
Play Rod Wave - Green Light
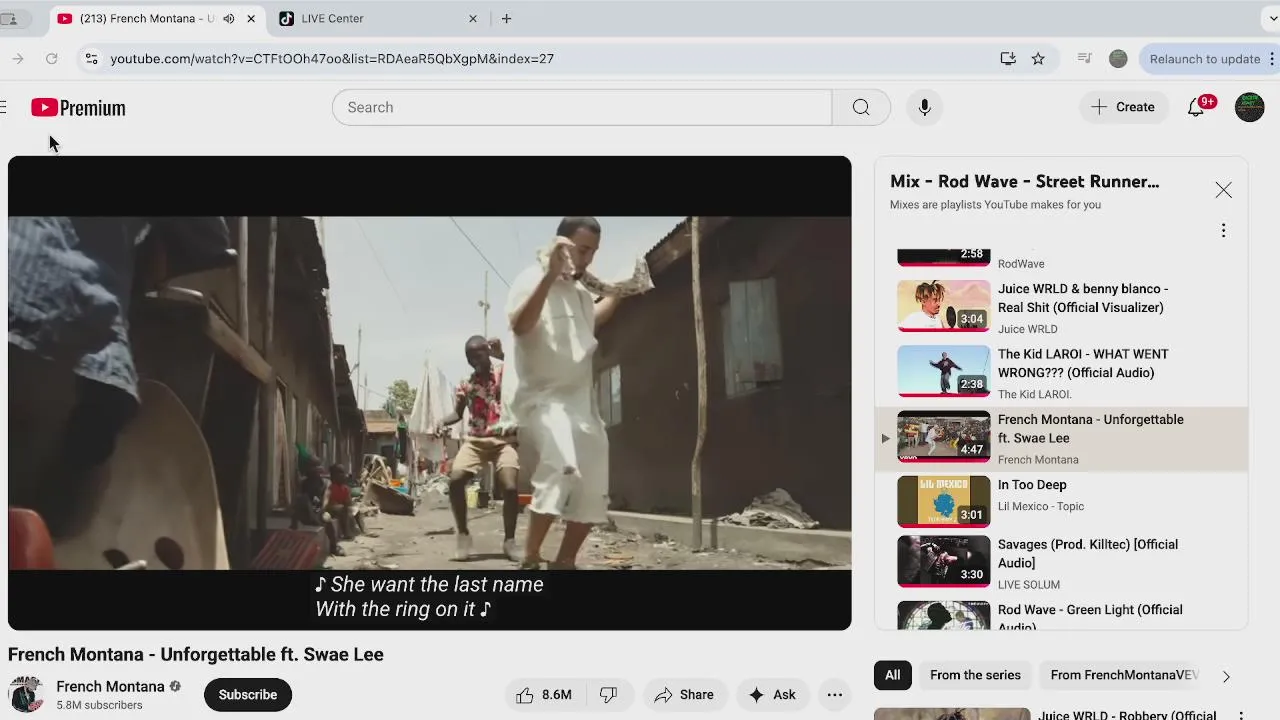click(1061, 616)
